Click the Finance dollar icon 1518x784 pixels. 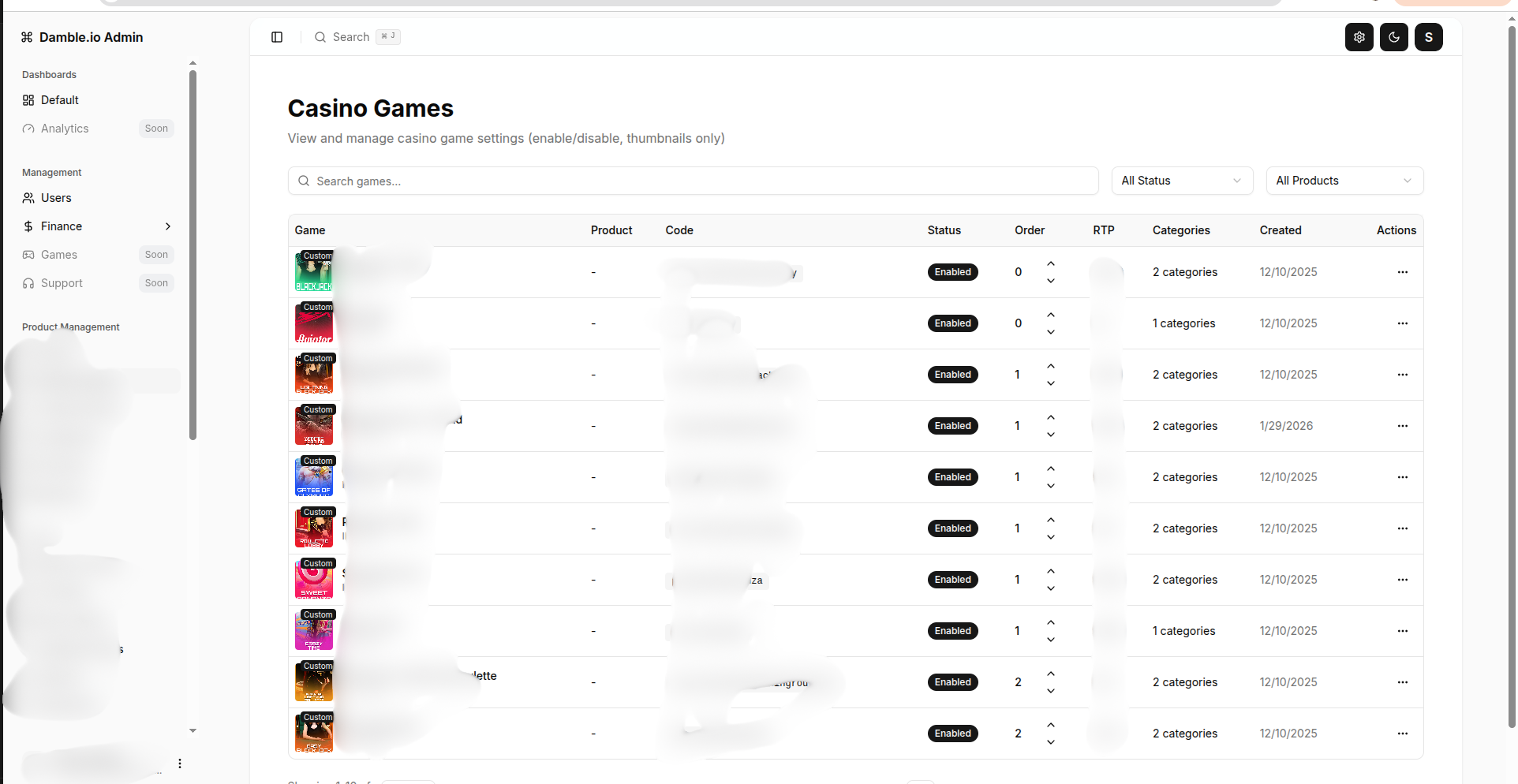click(x=28, y=226)
